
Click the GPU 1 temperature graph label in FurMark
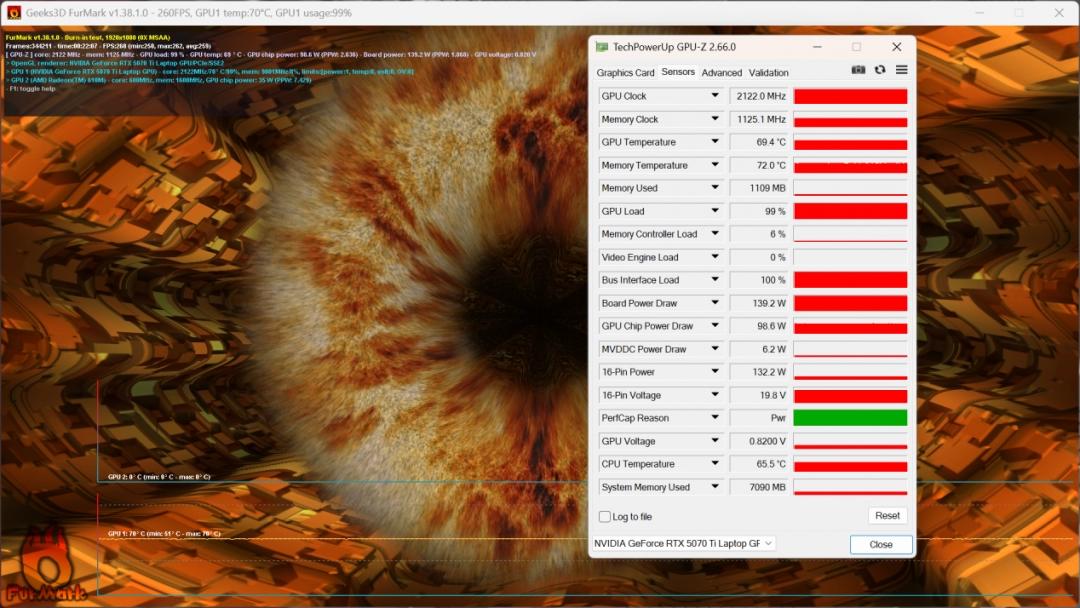tap(164, 534)
